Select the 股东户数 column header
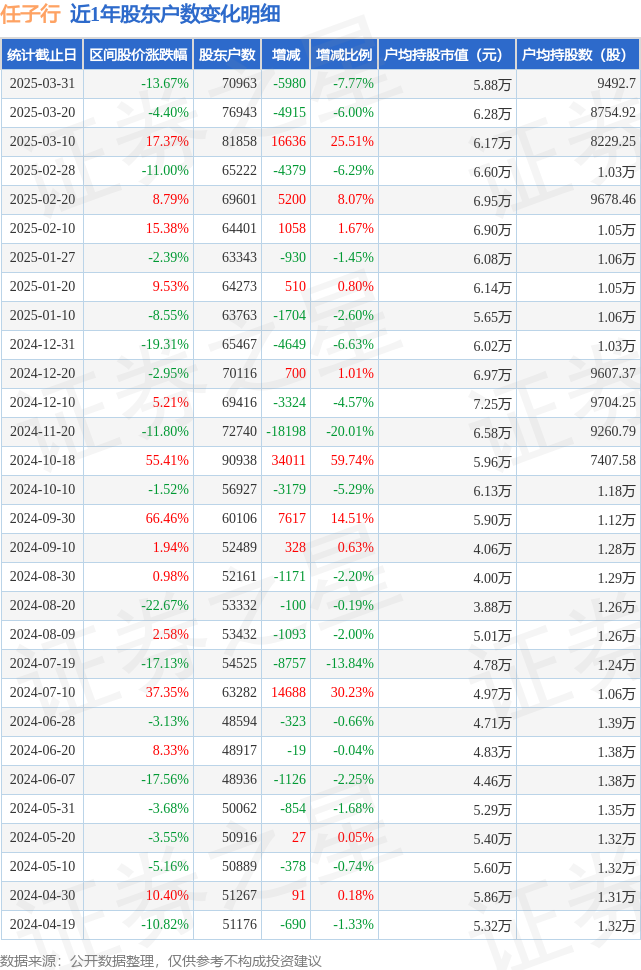The height and width of the screenshot is (970, 641). coord(227,54)
